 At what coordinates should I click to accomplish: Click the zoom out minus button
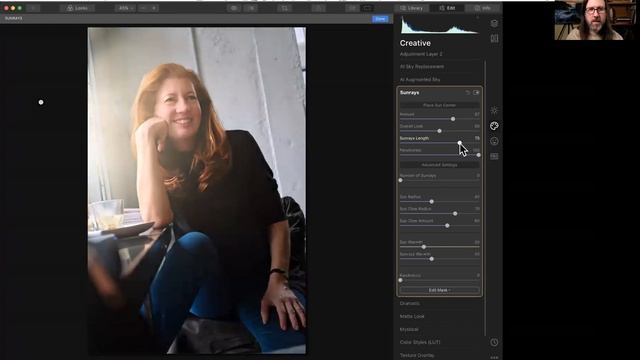tap(143, 8)
